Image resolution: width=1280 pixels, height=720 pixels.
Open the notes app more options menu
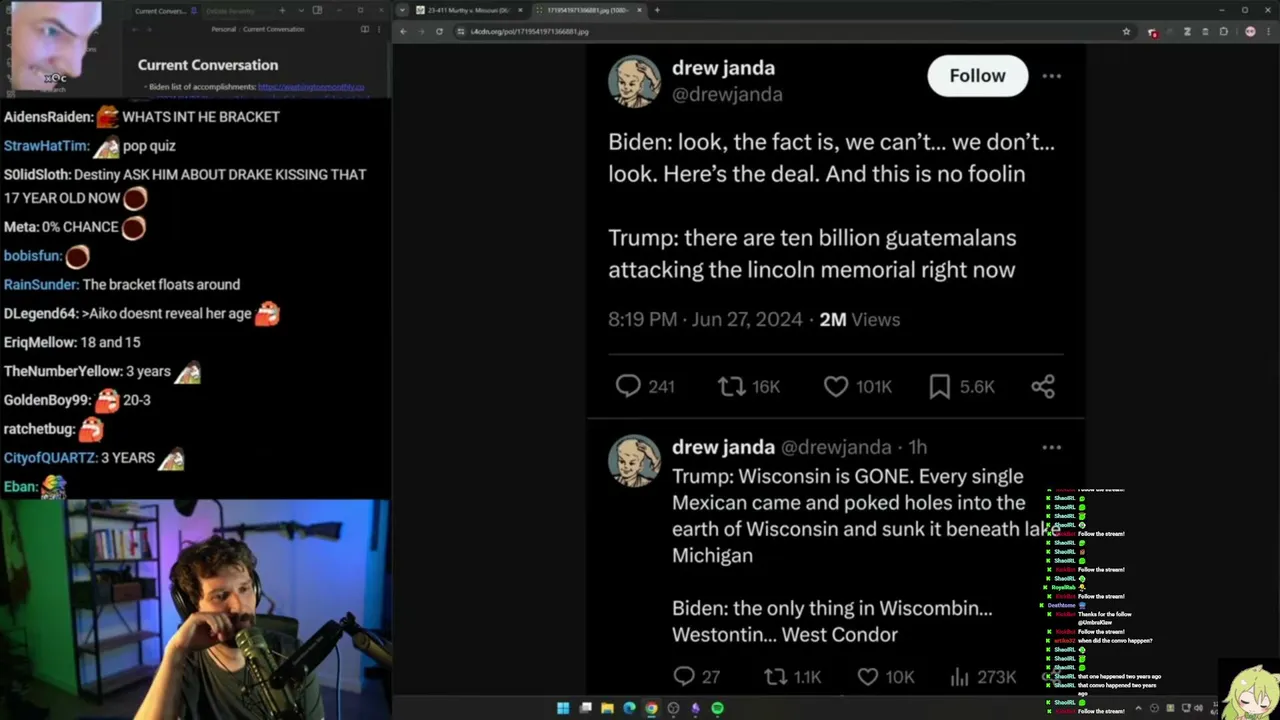pos(379,29)
